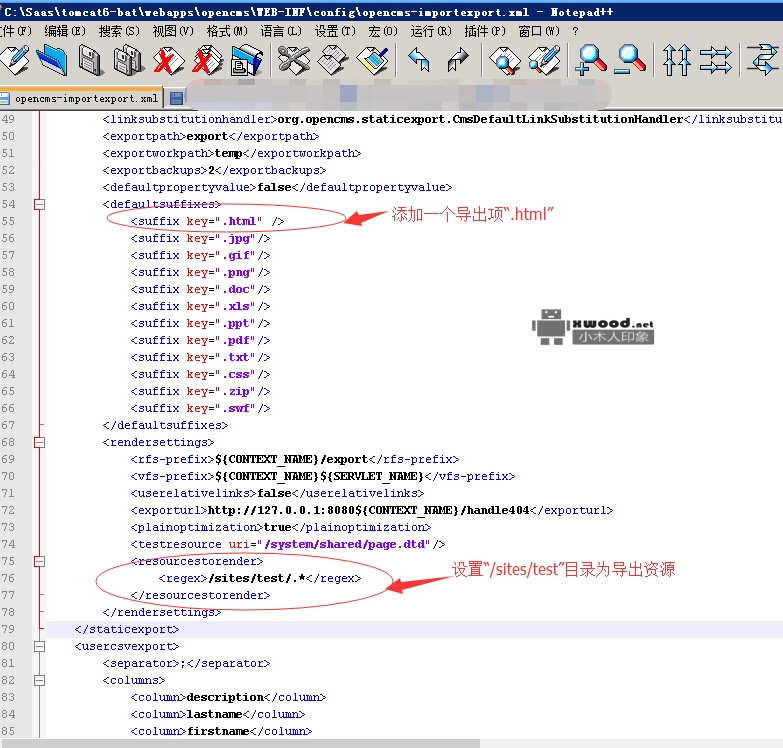Collapse the defaultsuffixes fold at line 54
783x748 pixels.
(39, 204)
